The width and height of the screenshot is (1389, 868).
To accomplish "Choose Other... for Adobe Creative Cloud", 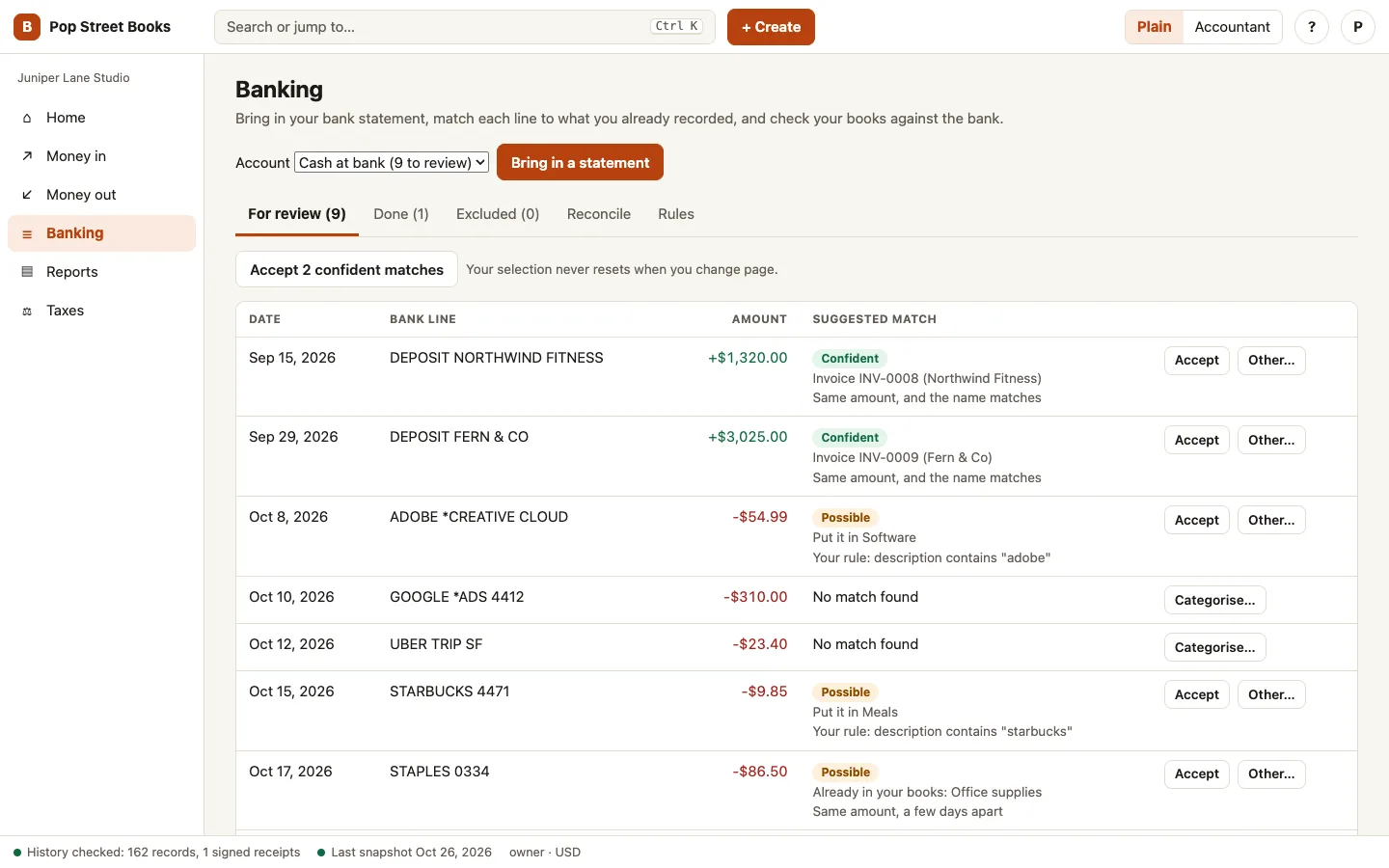I will point(1271,520).
